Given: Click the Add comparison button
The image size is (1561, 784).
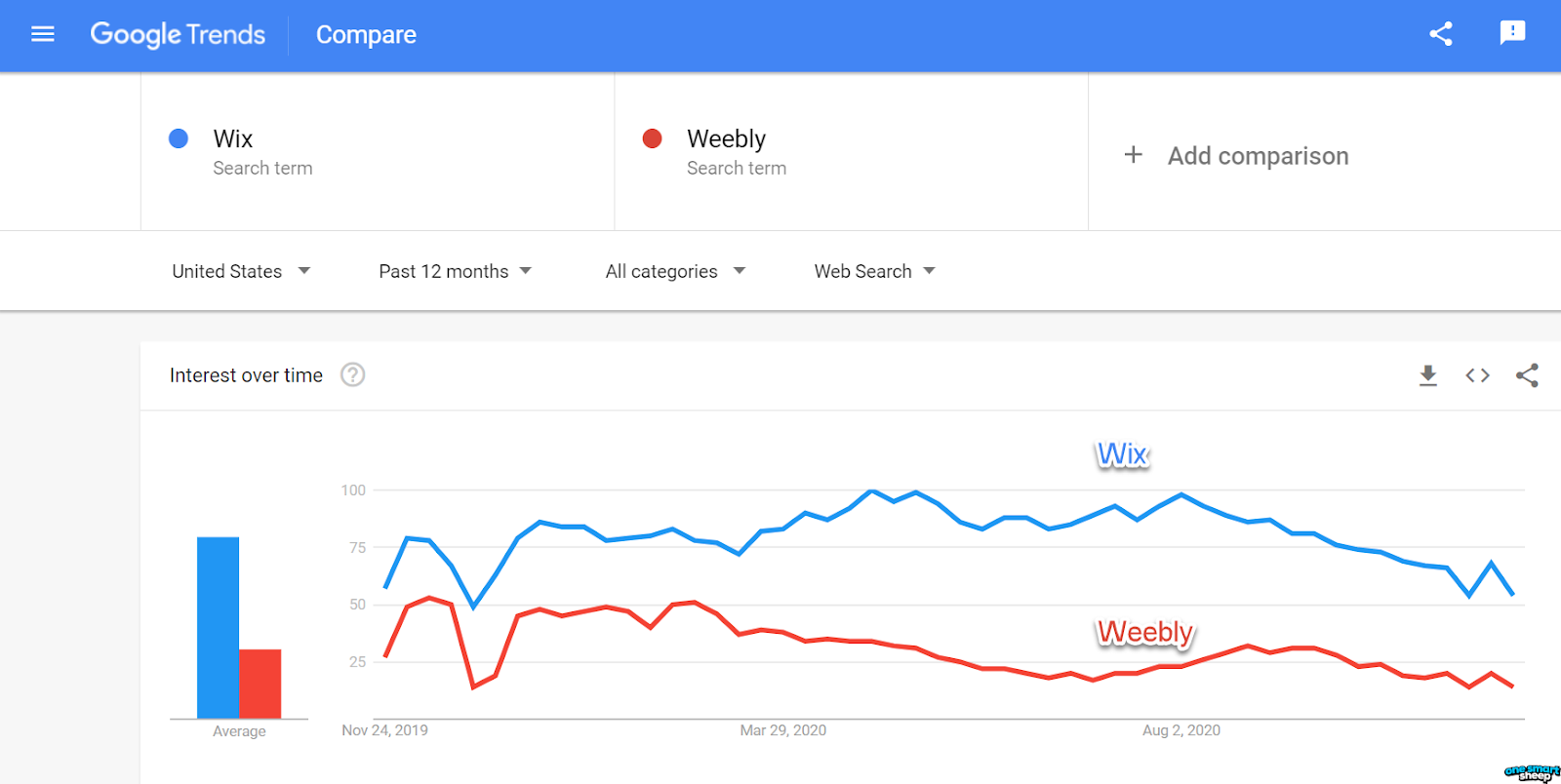Looking at the screenshot, I should point(1258,156).
